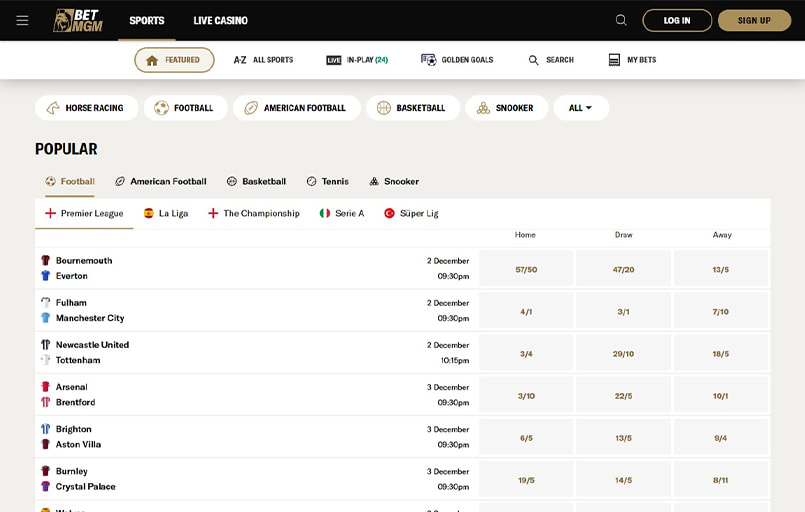Click the Sign Up button
This screenshot has height=512, width=805.
point(754,21)
